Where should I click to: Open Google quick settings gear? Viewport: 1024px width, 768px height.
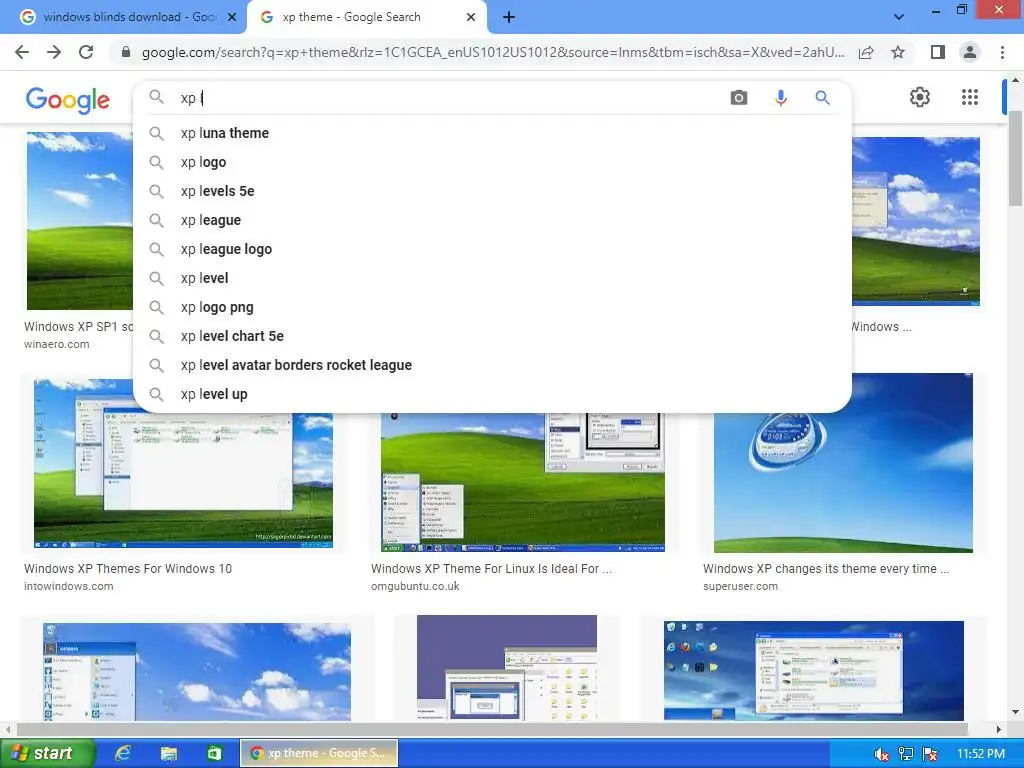click(x=920, y=97)
